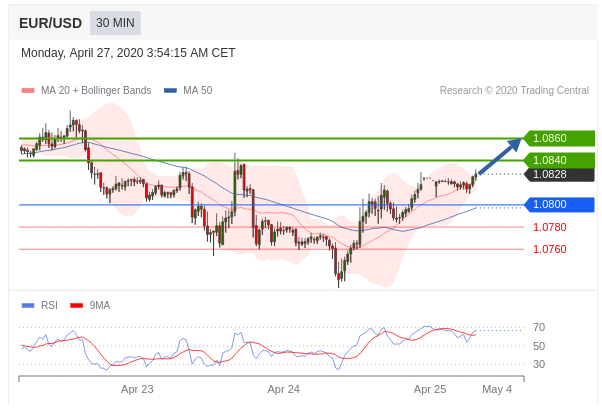Screen dimensions: 602x410
Task: Click the Apr 24 date axis label
Action: click(x=283, y=389)
